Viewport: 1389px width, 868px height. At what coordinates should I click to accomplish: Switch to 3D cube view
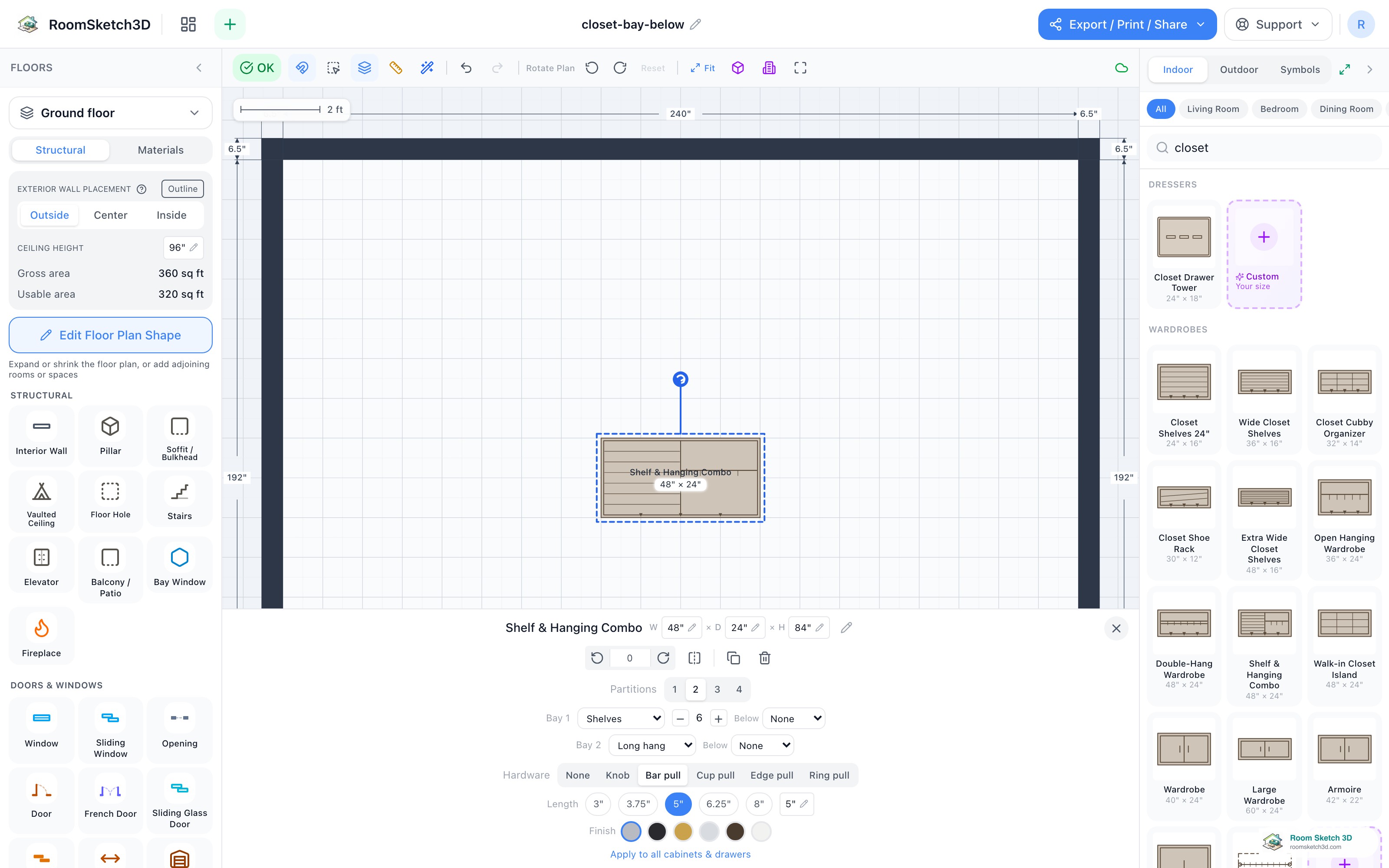coord(738,68)
